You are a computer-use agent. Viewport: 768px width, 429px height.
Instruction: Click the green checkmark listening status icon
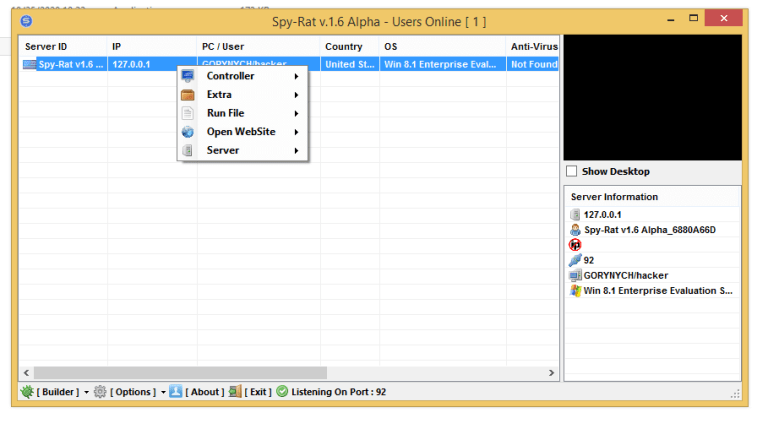pos(282,391)
